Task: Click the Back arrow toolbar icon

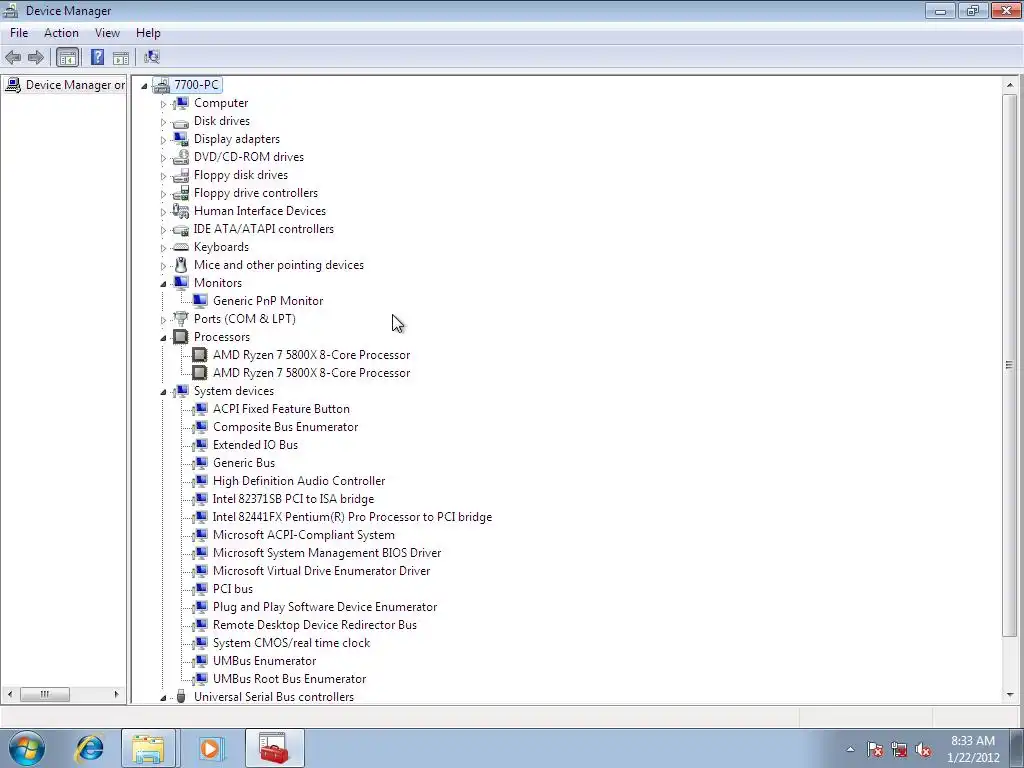Action: click(13, 57)
